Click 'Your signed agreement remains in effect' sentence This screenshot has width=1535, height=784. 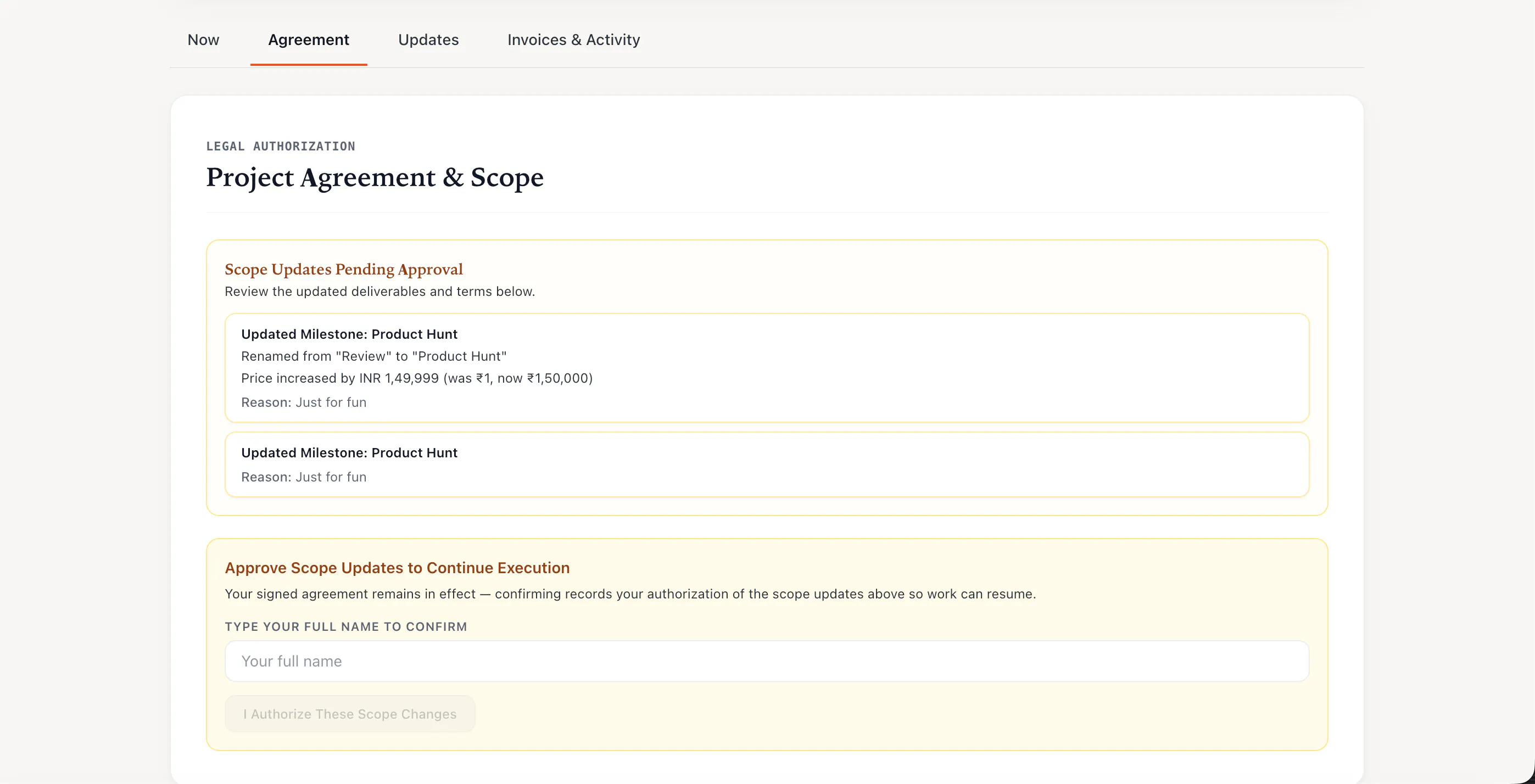pyautogui.click(x=630, y=594)
